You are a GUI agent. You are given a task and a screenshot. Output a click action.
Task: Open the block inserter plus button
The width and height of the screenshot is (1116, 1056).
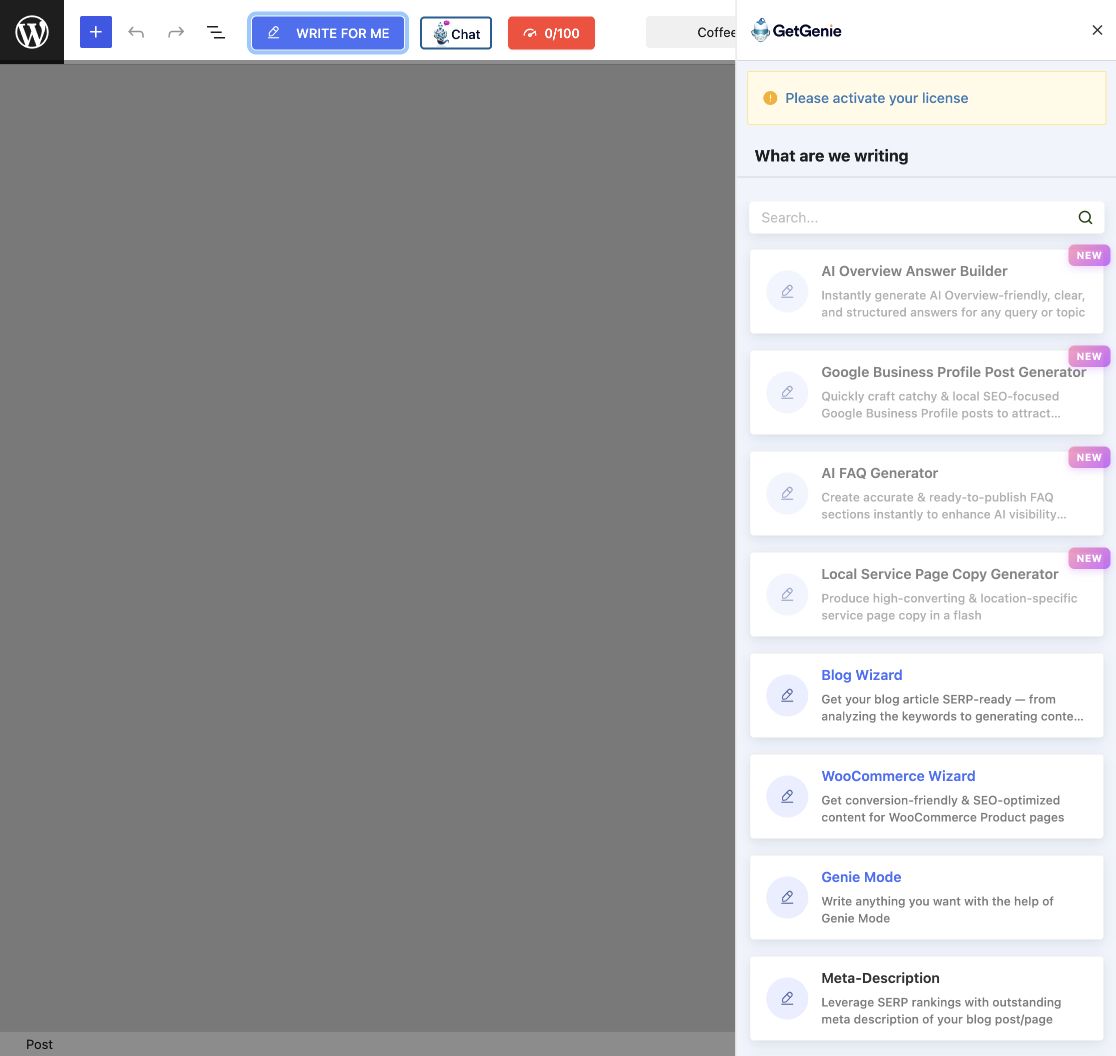96,32
